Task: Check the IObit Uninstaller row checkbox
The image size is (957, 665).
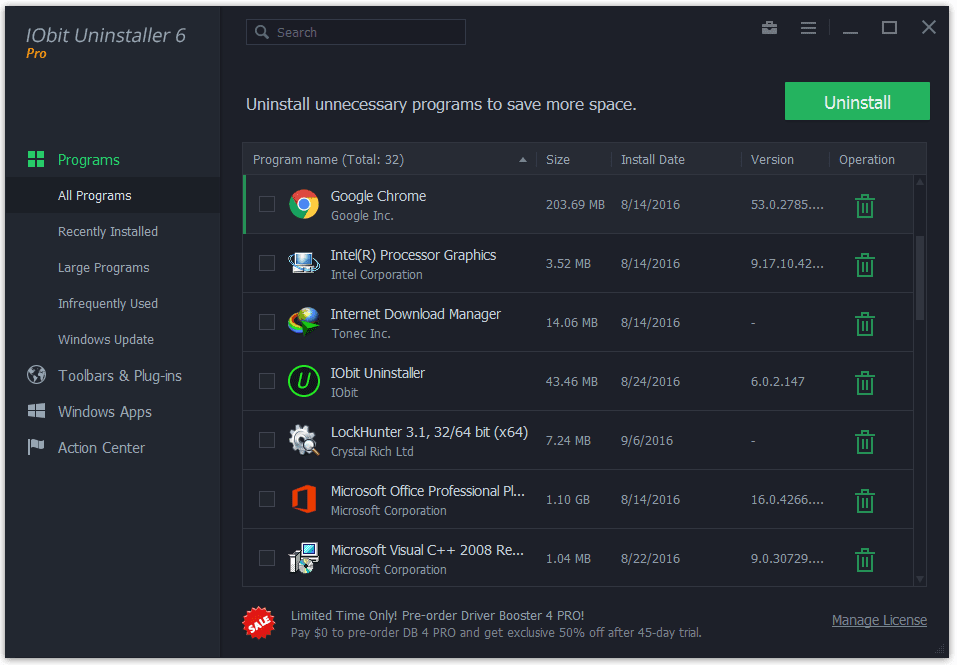Action: click(267, 381)
